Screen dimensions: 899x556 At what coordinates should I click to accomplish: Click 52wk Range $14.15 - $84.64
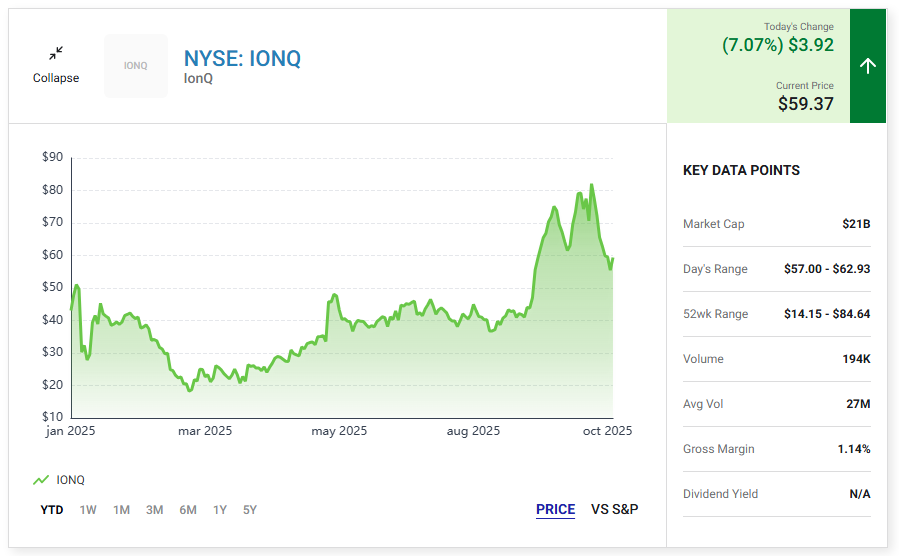(x=827, y=314)
